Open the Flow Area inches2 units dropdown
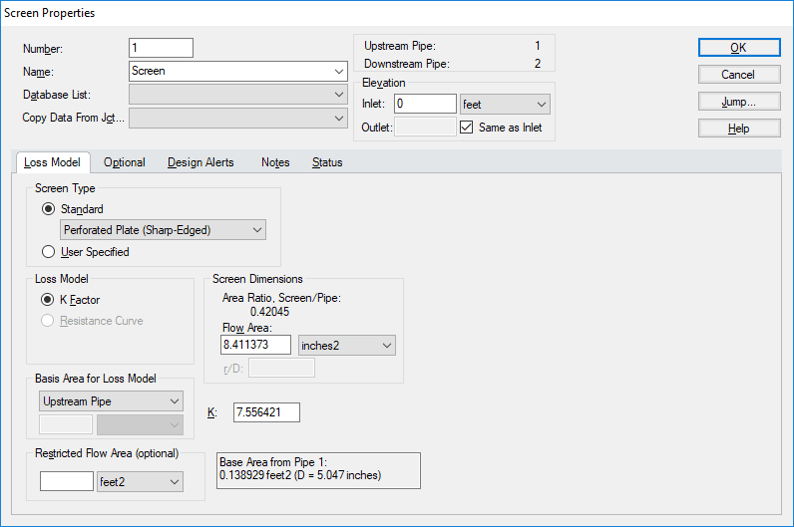The image size is (794, 527). coord(347,345)
